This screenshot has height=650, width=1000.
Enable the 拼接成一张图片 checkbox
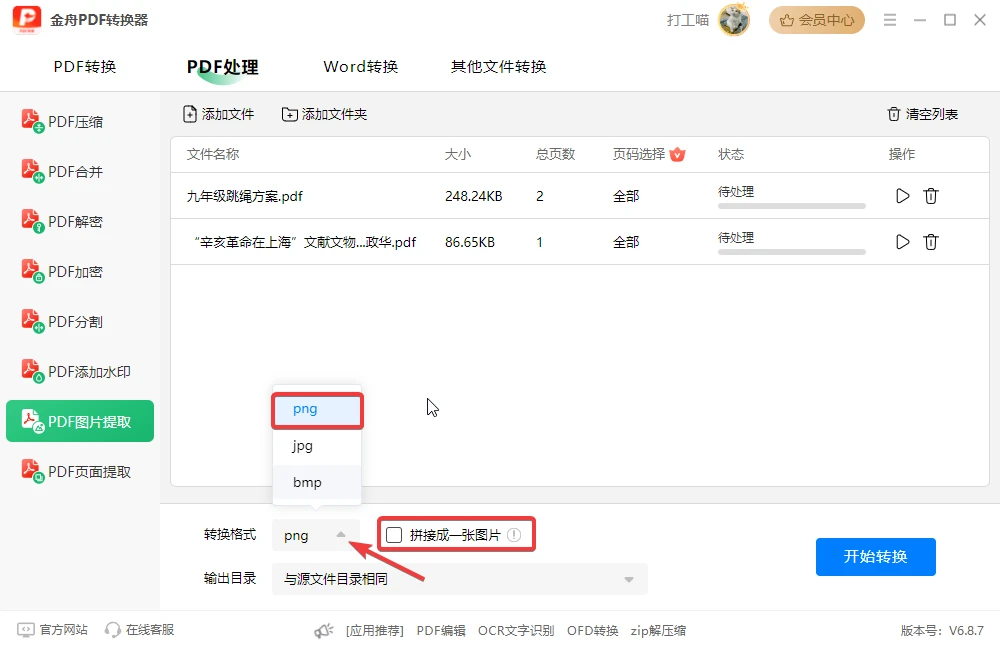pos(394,535)
